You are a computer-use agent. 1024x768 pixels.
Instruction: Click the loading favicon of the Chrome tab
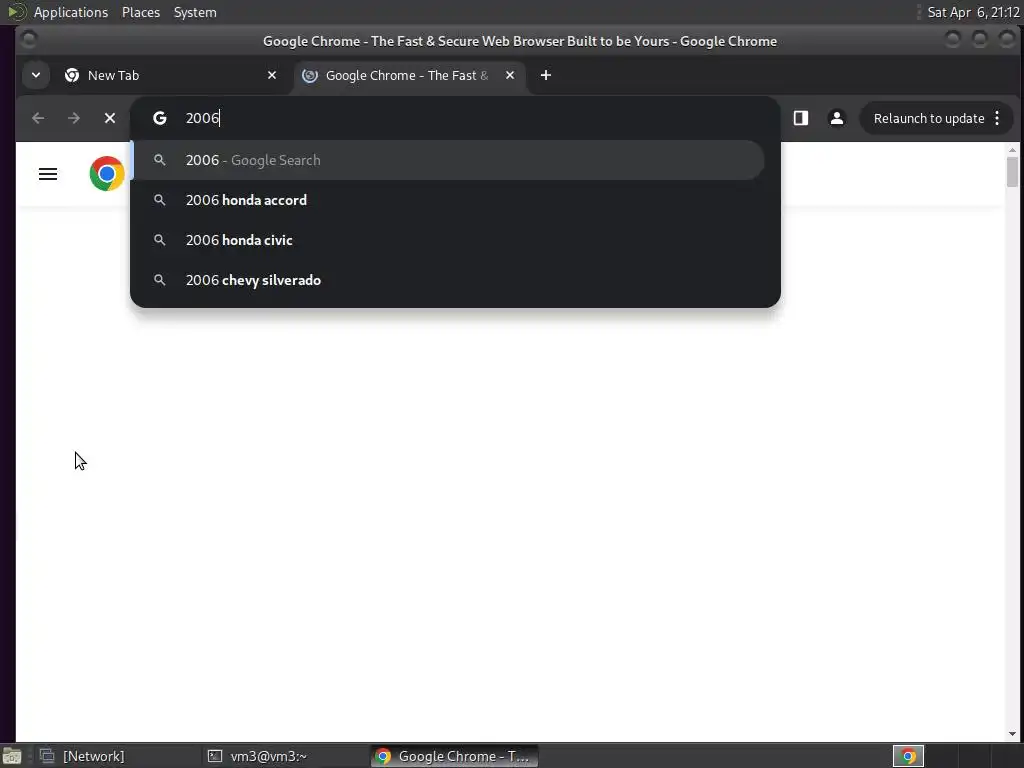point(310,75)
